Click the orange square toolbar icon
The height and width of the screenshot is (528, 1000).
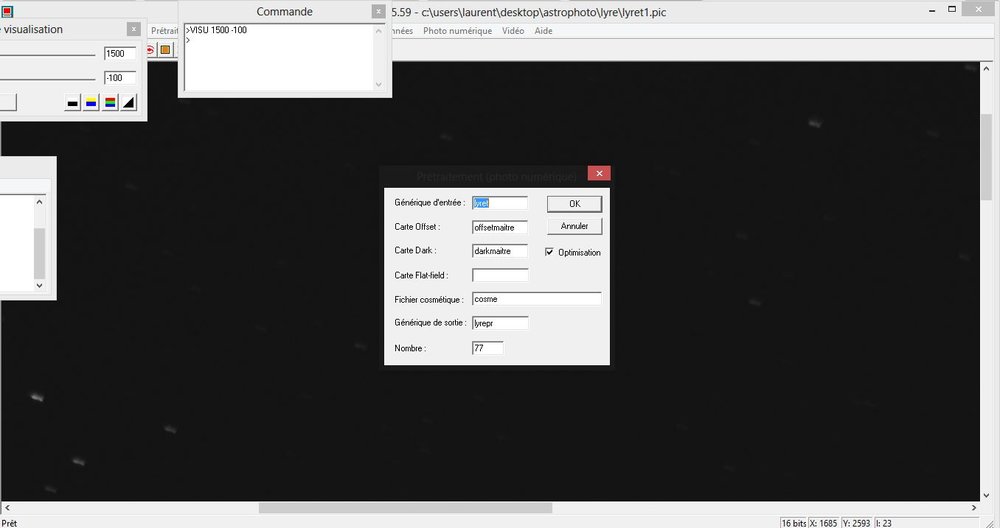165,50
